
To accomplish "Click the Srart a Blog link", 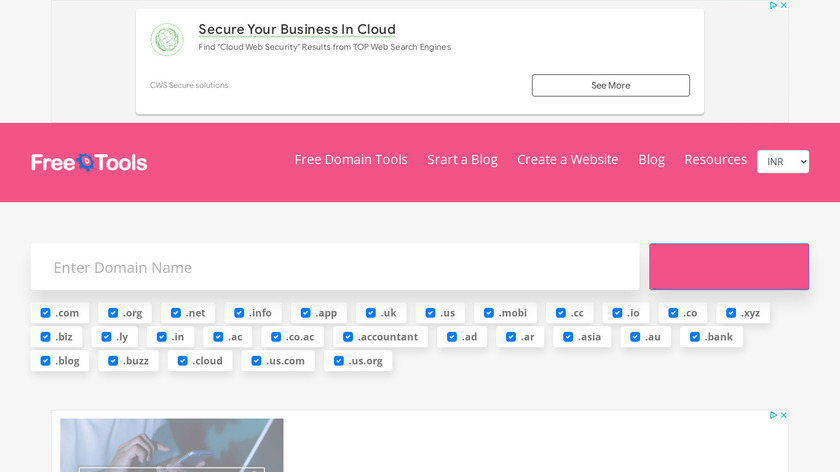I will tap(462, 160).
